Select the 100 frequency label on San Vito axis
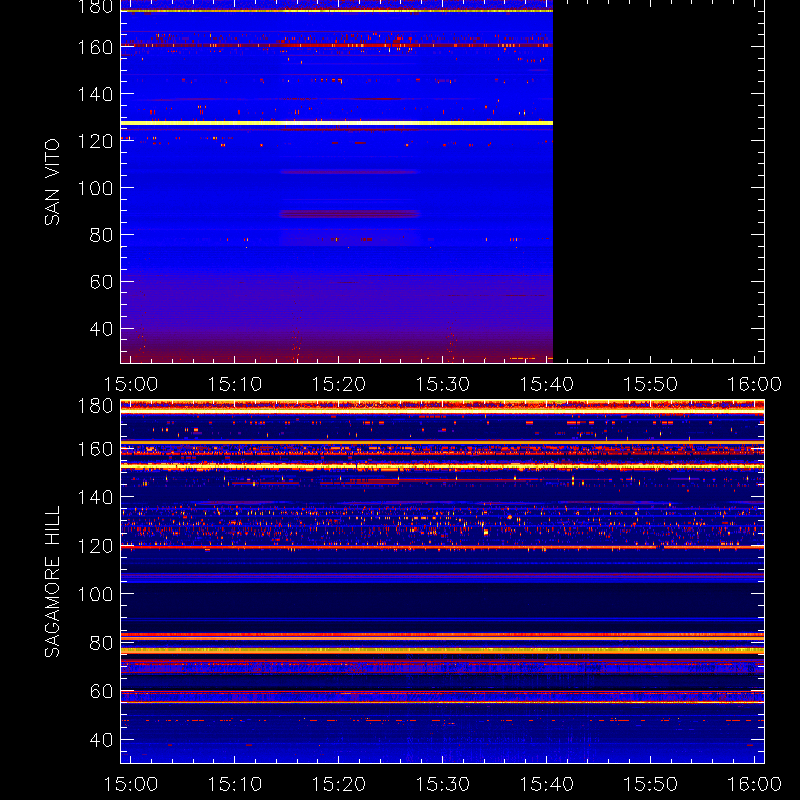The width and height of the screenshot is (800, 800). (95, 188)
